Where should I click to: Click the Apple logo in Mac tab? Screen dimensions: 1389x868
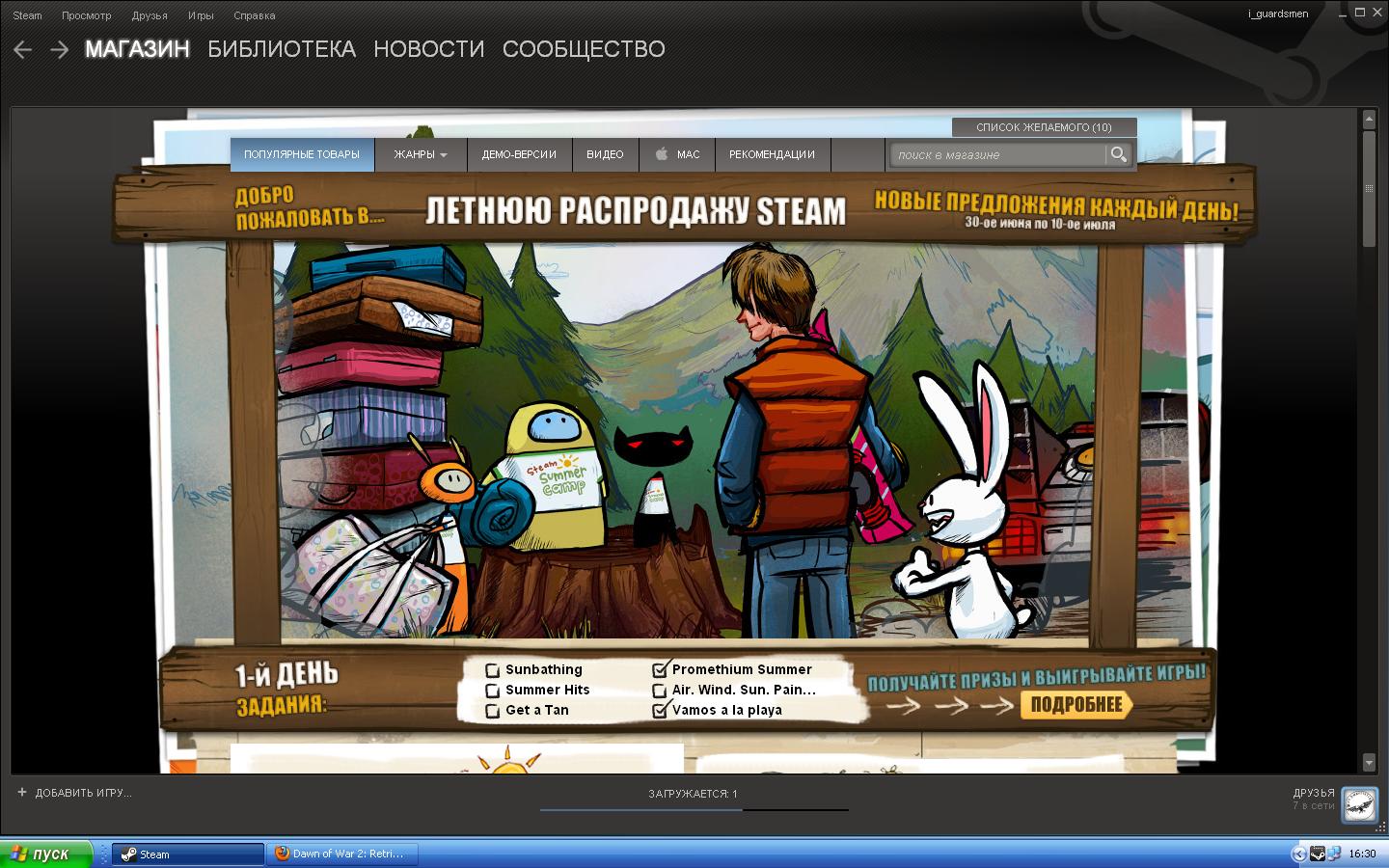(x=662, y=153)
